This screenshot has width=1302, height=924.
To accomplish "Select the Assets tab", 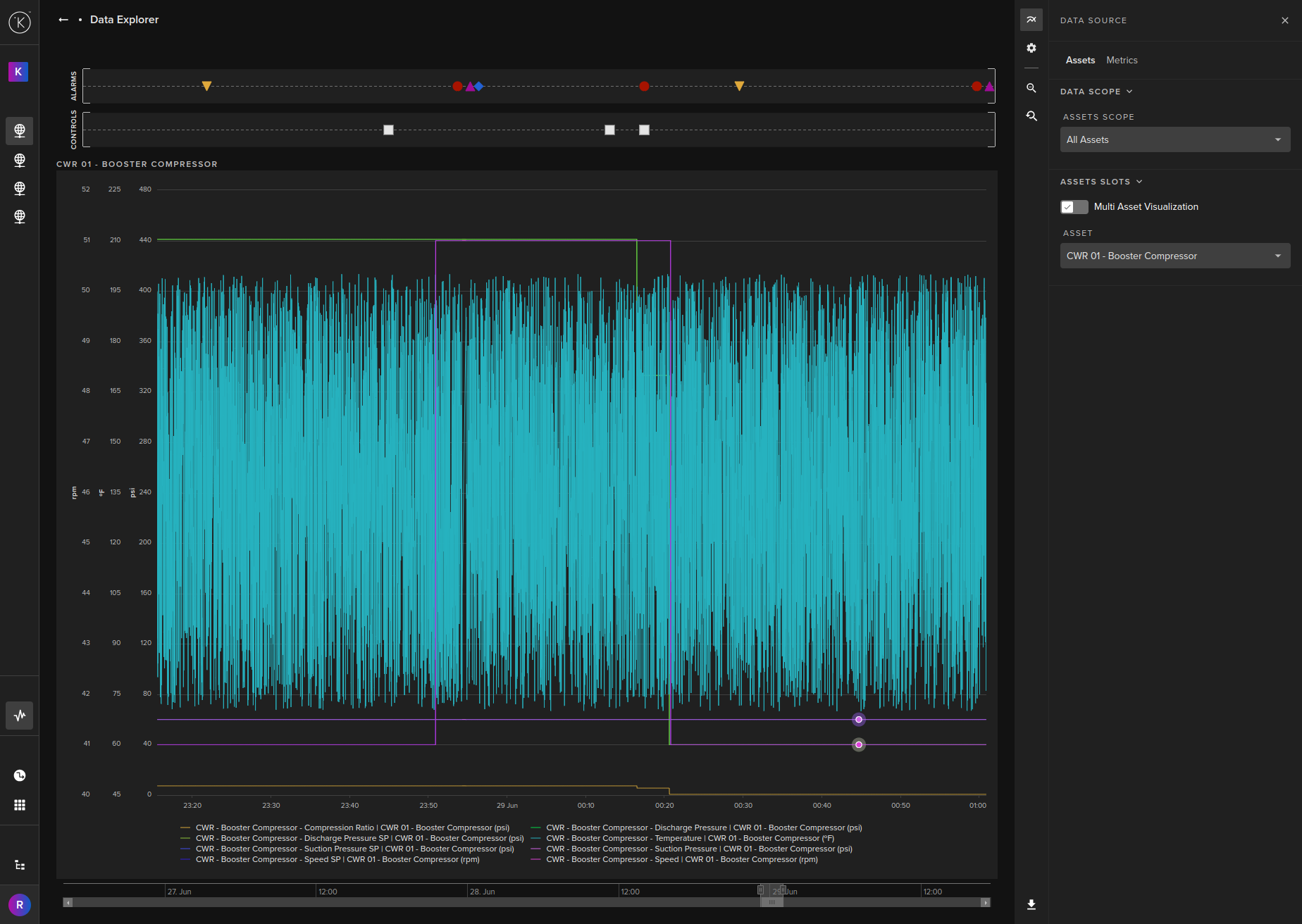I will coord(1080,61).
